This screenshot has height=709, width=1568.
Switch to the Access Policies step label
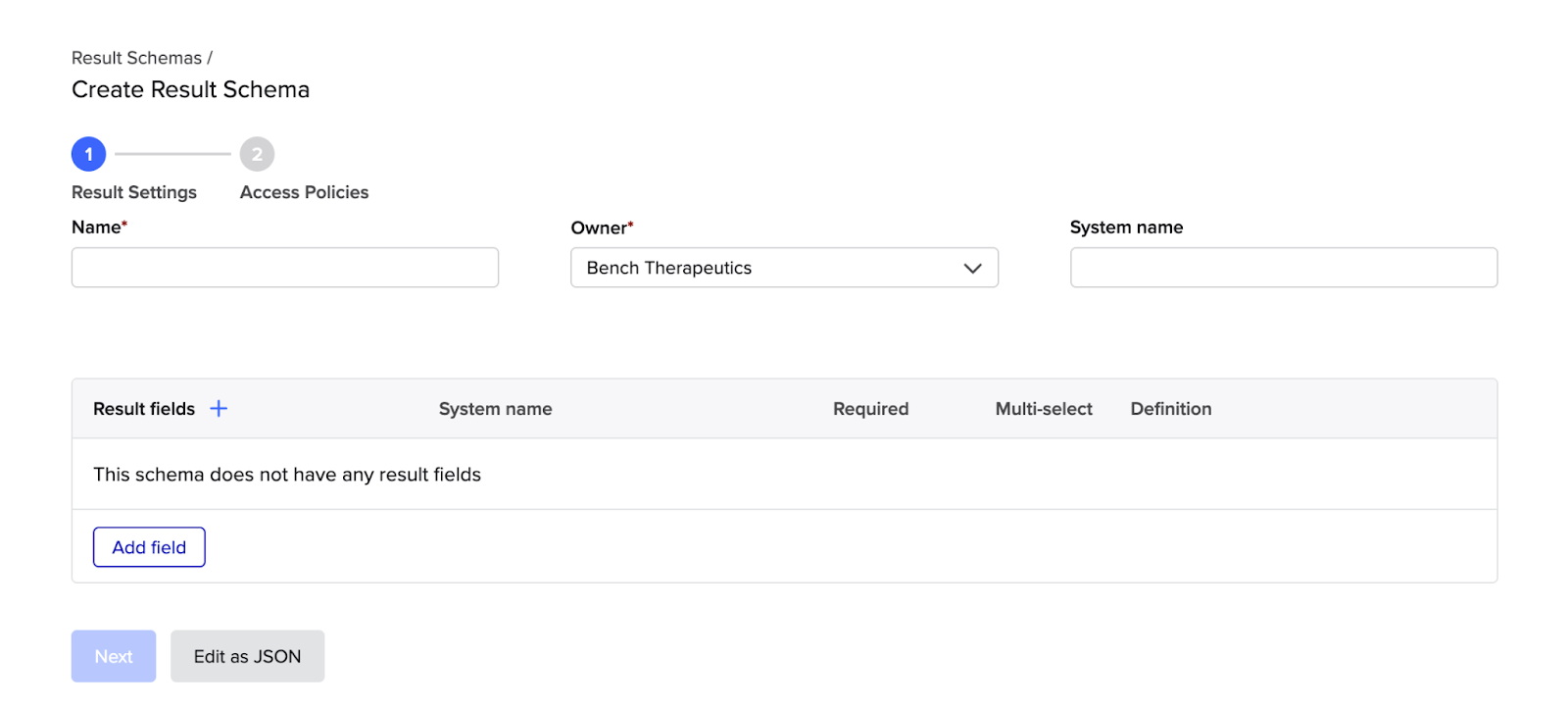304,192
